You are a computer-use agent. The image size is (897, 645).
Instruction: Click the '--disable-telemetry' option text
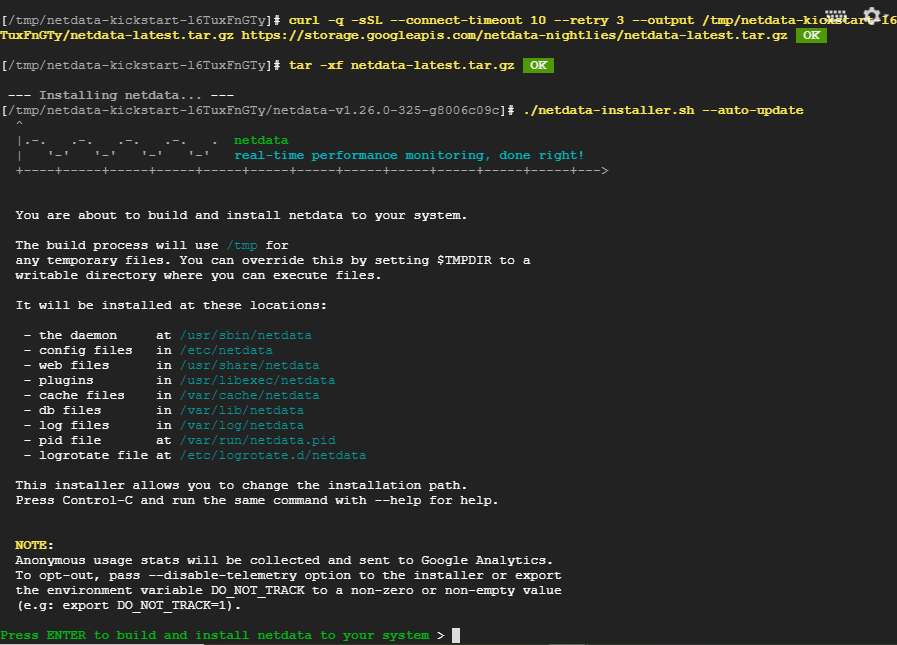pos(223,575)
